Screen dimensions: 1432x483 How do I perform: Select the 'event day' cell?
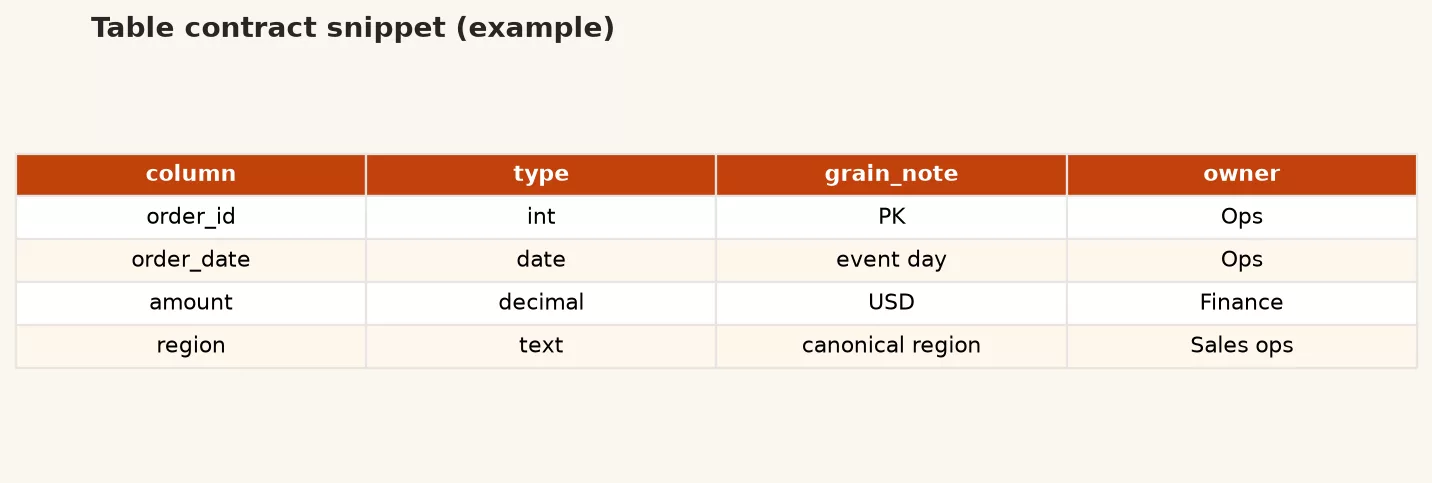[891, 260]
